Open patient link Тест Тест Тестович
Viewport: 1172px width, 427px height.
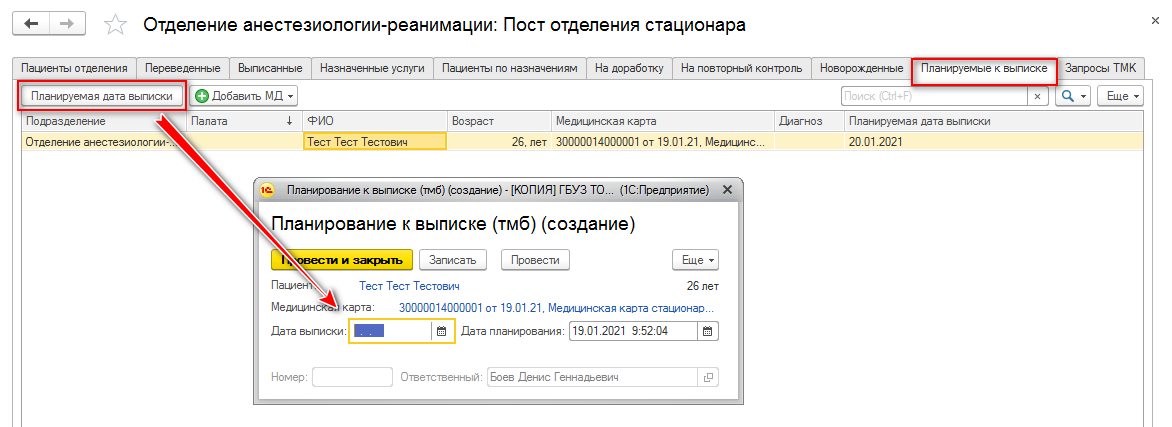point(417,286)
